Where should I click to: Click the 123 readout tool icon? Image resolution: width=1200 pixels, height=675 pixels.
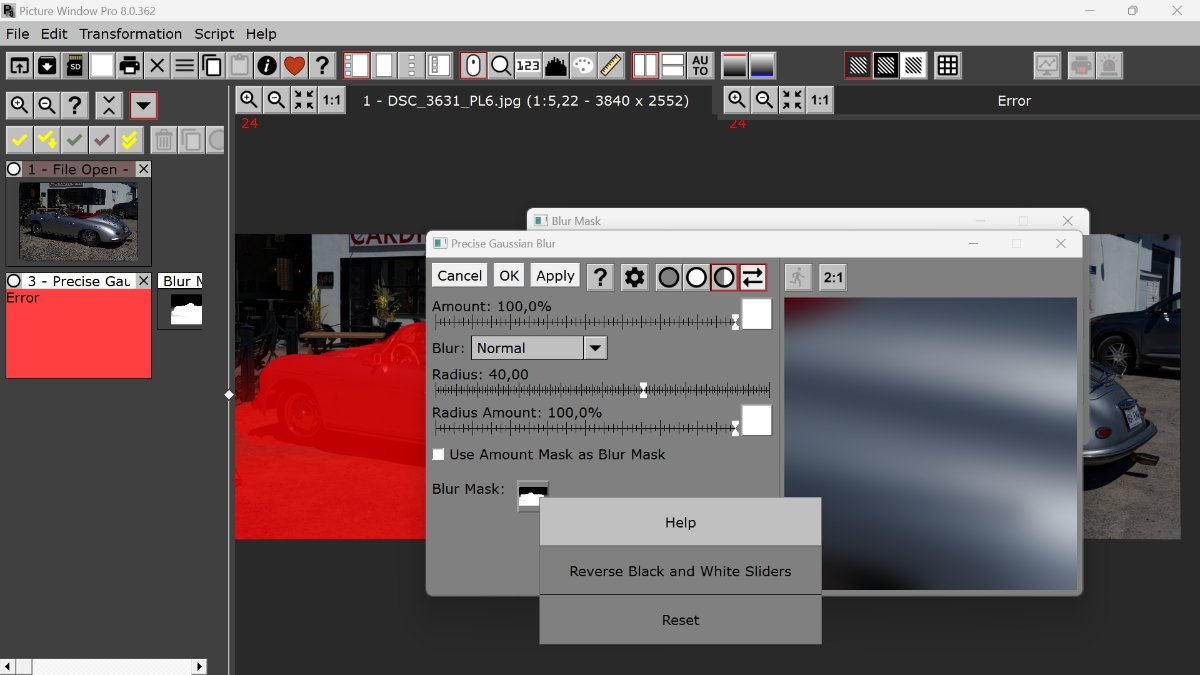(528, 66)
